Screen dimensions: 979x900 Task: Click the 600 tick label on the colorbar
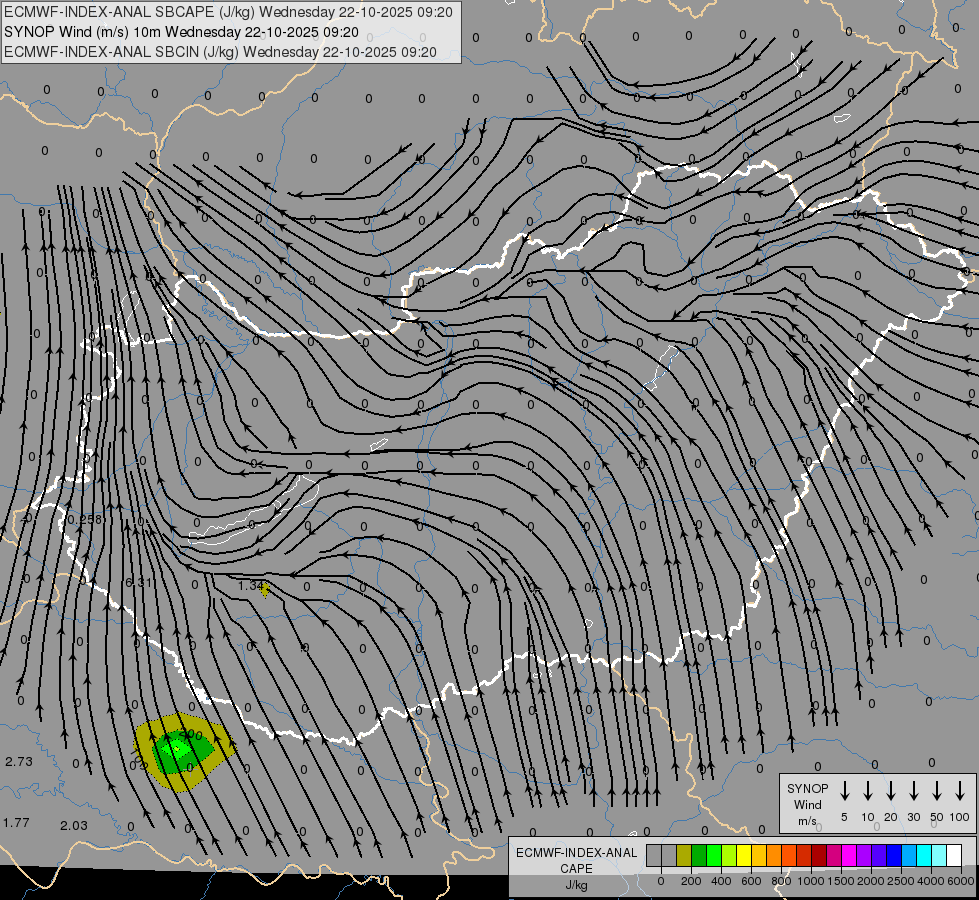[x=751, y=881]
